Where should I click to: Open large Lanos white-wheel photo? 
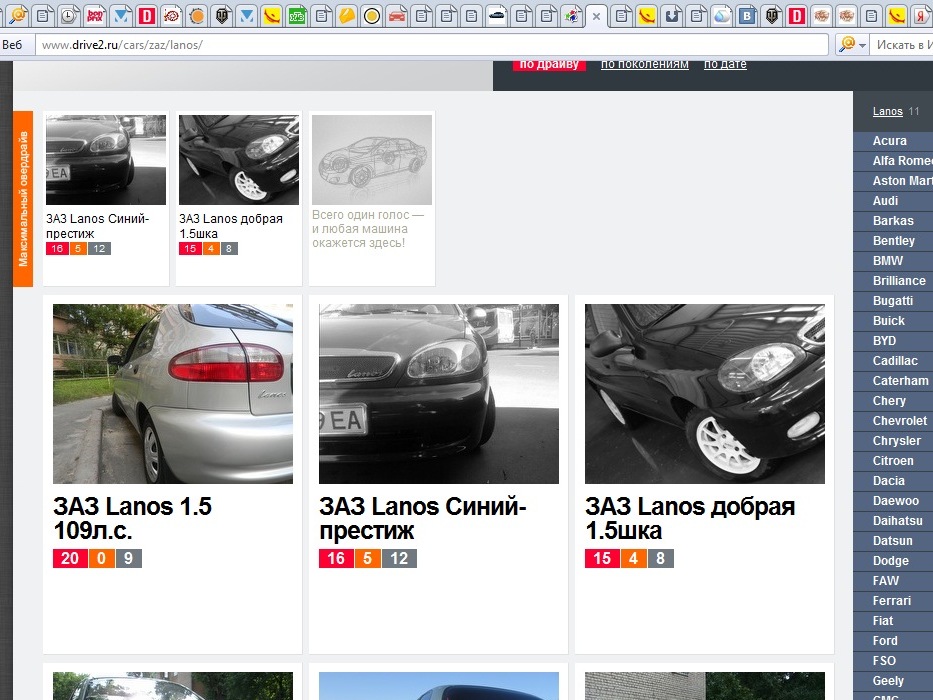coord(705,394)
